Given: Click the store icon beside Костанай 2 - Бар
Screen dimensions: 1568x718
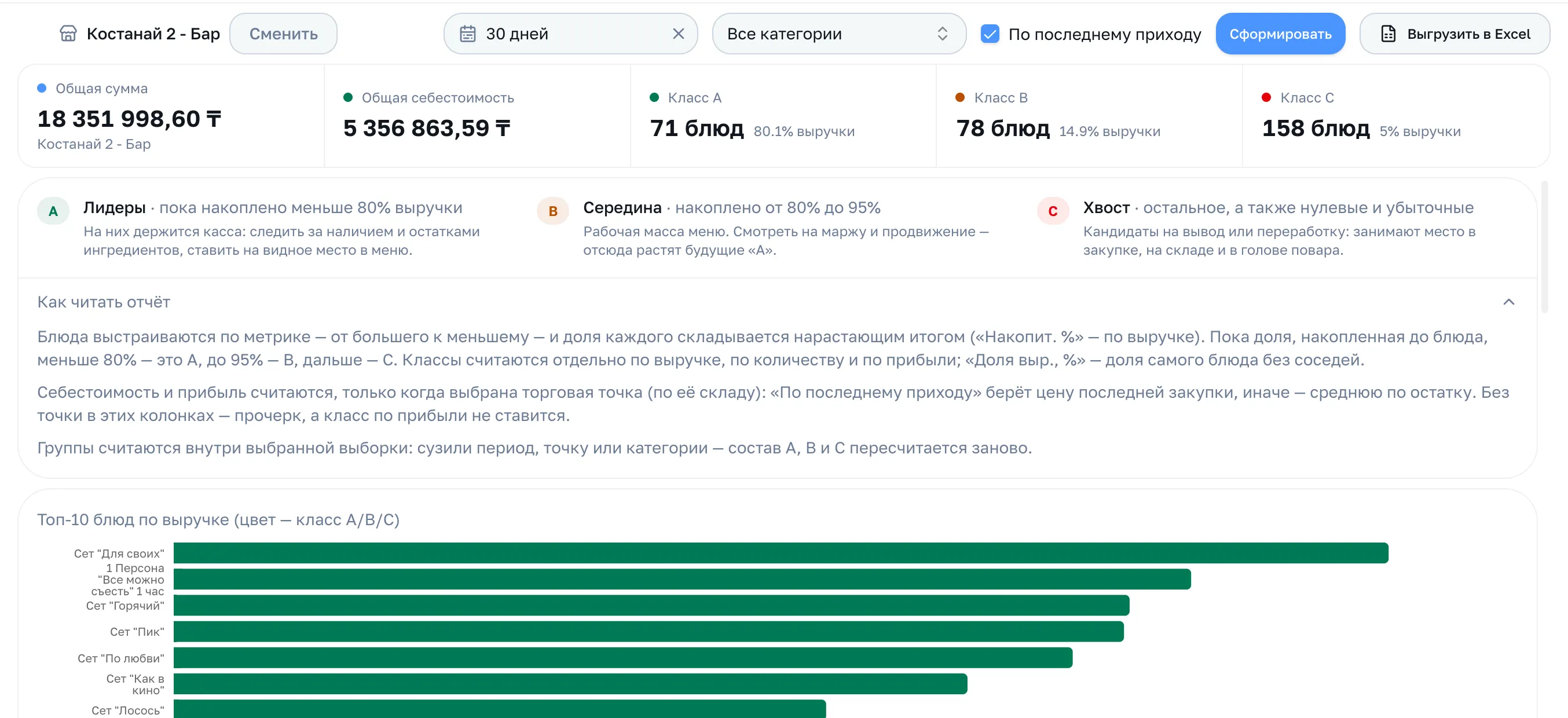Looking at the screenshot, I should click(68, 34).
